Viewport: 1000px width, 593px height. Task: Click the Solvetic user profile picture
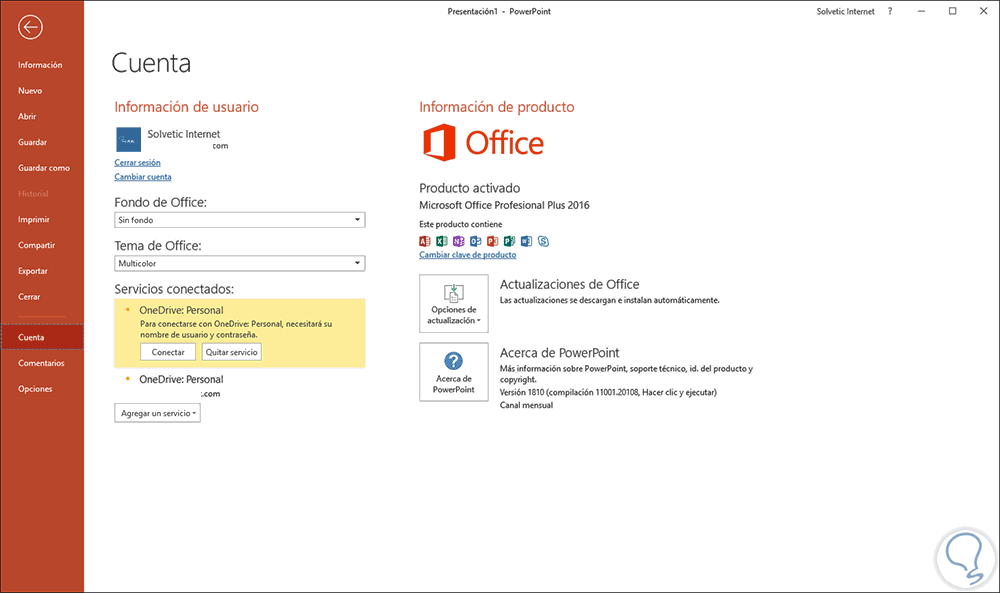coord(128,139)
